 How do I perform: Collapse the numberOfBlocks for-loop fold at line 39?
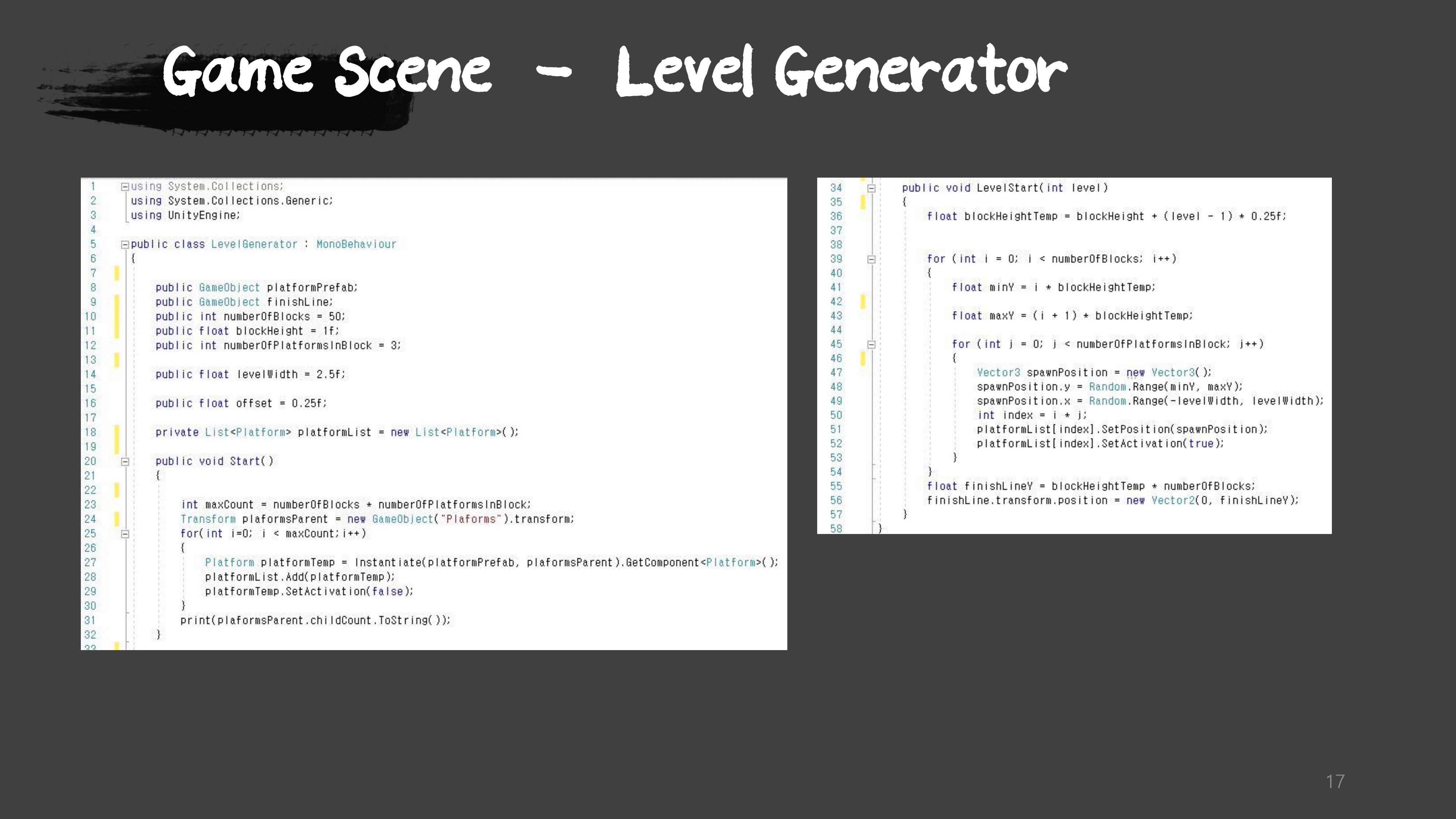[x=871, y=260]
